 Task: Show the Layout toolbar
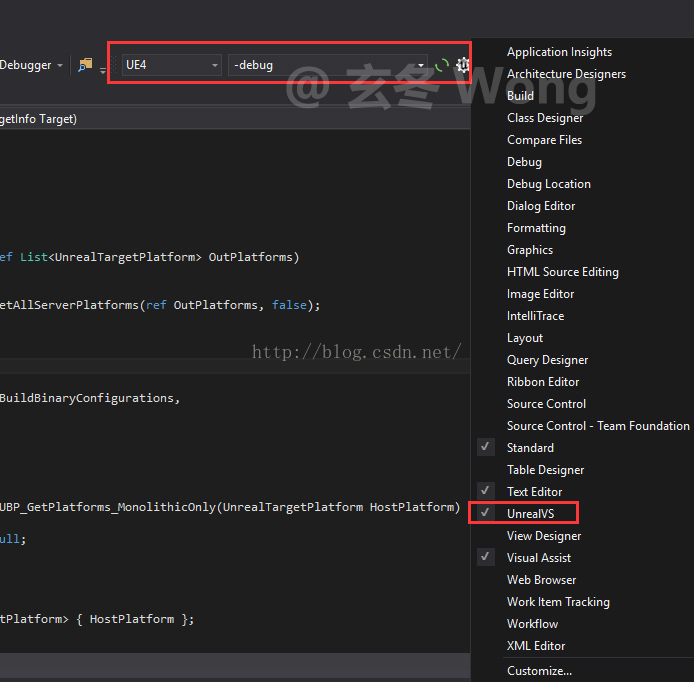click(x=524, y=338)
